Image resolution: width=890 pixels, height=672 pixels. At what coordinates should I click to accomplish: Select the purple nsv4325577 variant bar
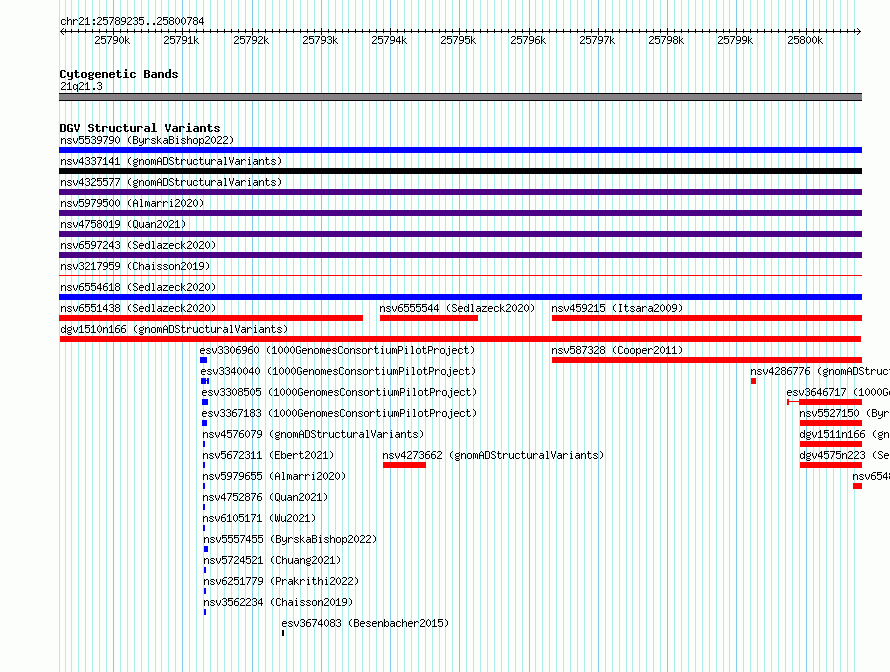460,192
